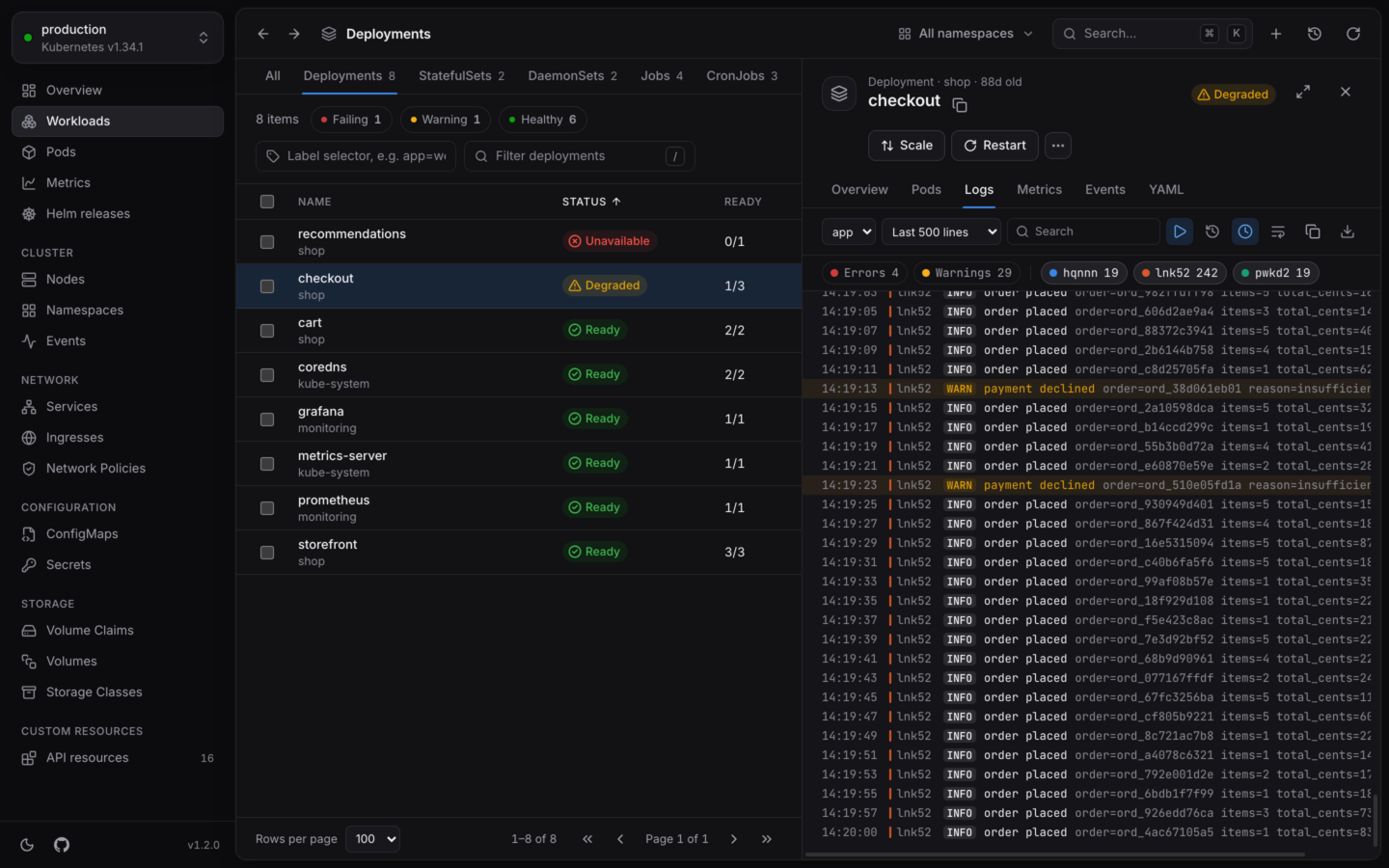
Task: Copy logs with the log toolbar copy icon
Action: tap(1313, 231)
